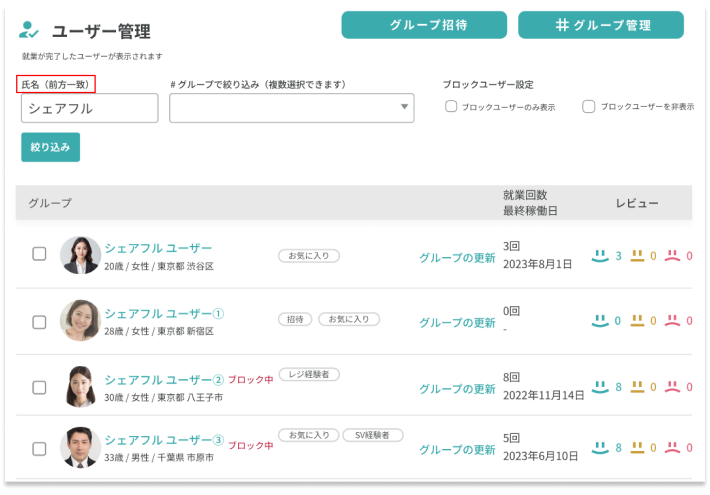Click the 招待 tag on シェアフル ユーザー①
Viewport: 710px width, 495px height.
pos(294,320)
